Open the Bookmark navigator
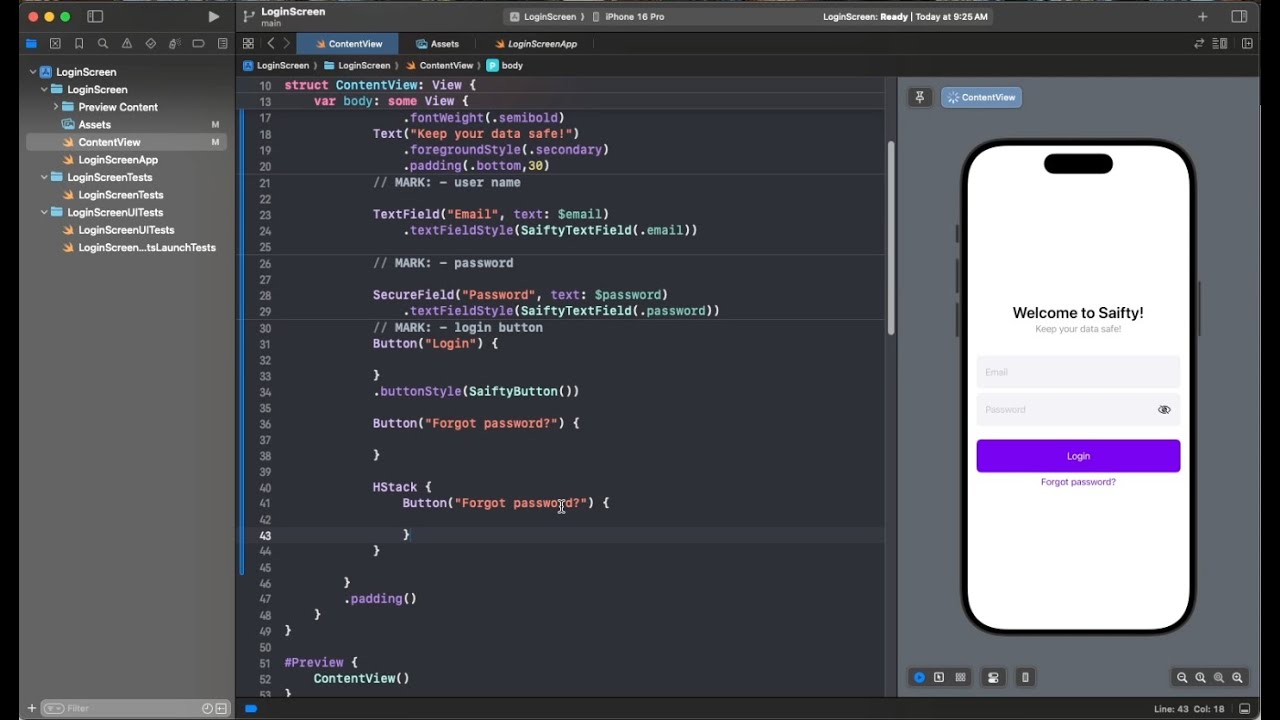1280x720 pixels. (79, 44)
